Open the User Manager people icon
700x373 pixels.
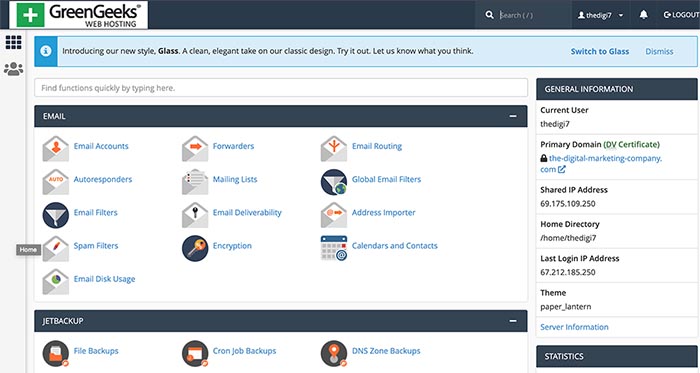(13, 69)
